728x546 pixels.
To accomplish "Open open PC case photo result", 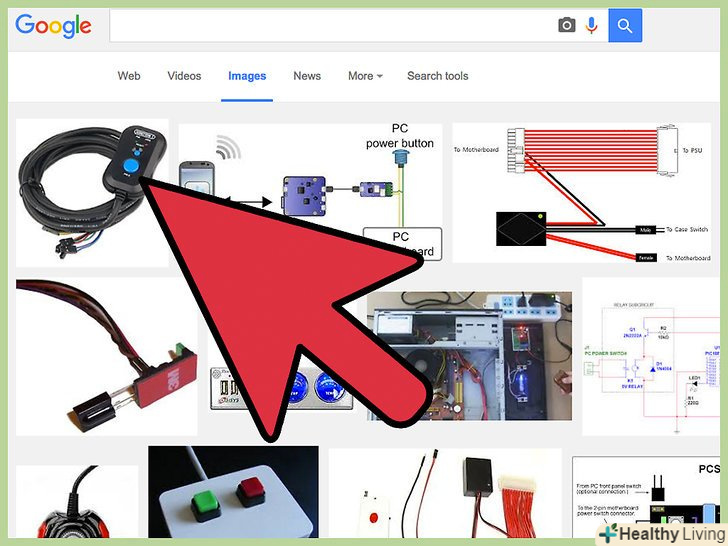I will pos(469,356).
